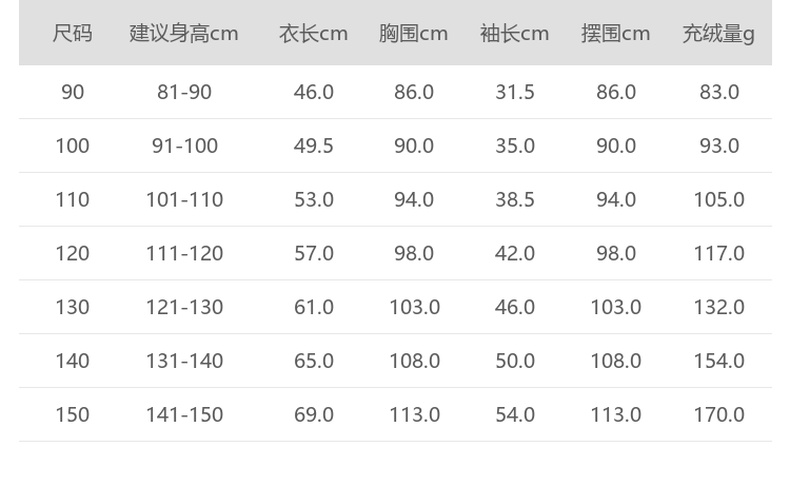
Task: Click the 65.0 value under 衣长cm
Action: 313,361
